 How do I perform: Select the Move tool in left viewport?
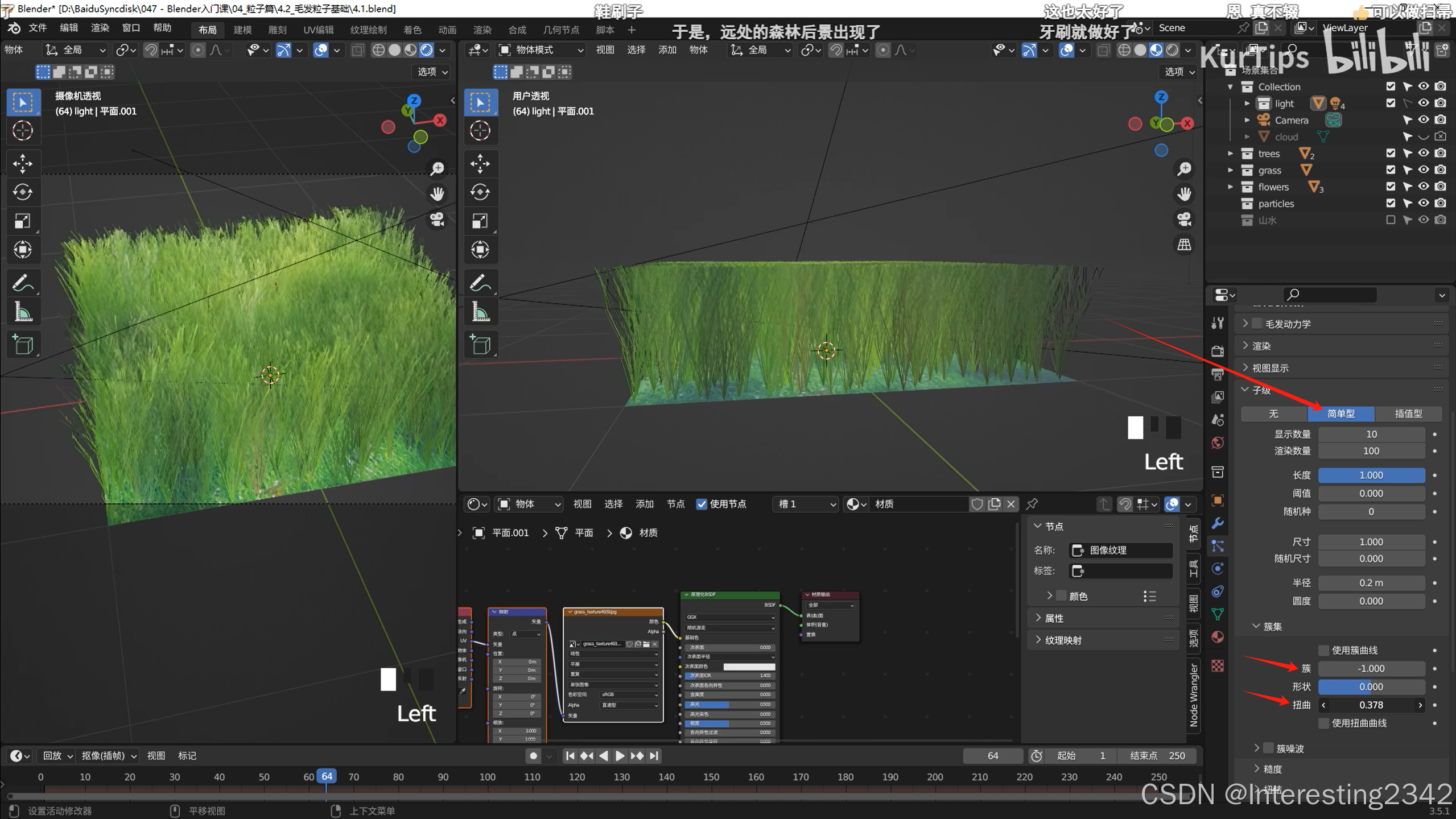coord(23,164)
